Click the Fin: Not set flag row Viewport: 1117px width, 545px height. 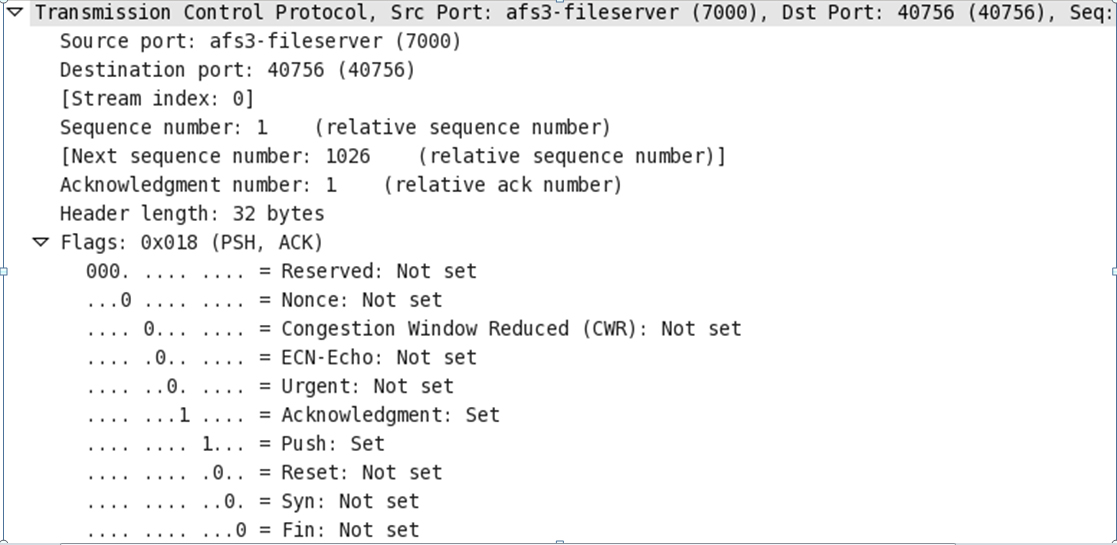click(253, 530)
